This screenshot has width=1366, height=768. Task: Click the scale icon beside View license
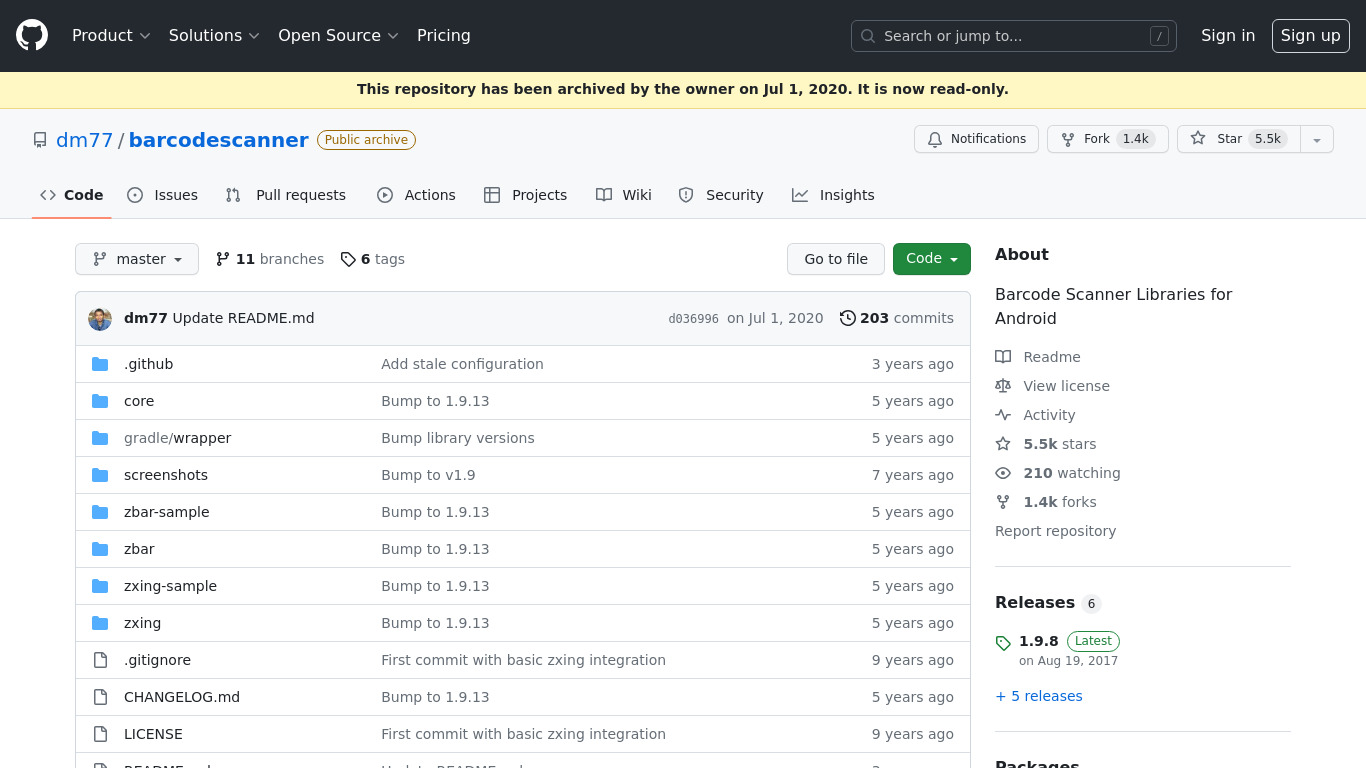tap(1003, 386)
